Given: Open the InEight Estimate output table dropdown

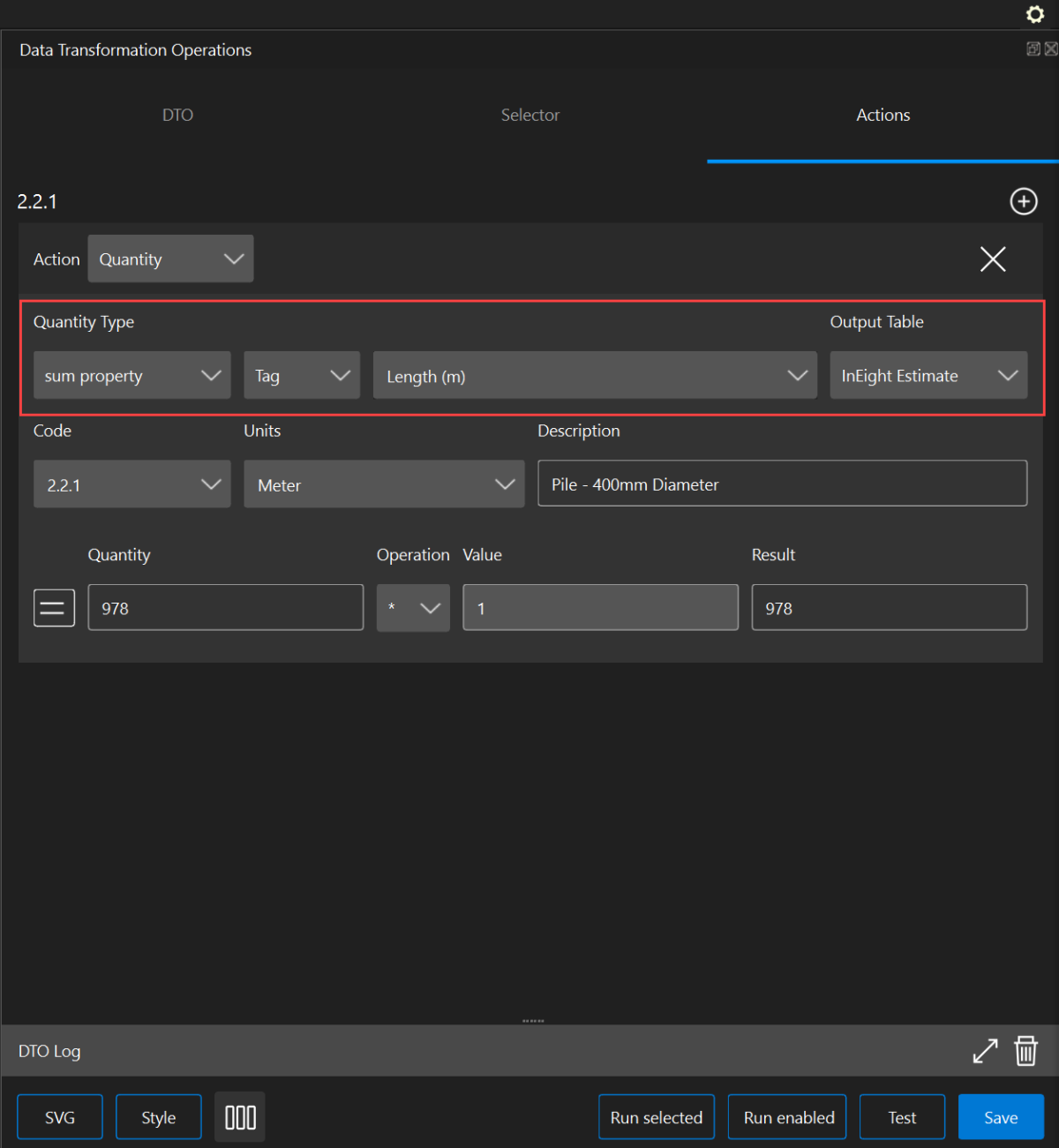Looking at the screenshot, I should [x=928, y=376].
